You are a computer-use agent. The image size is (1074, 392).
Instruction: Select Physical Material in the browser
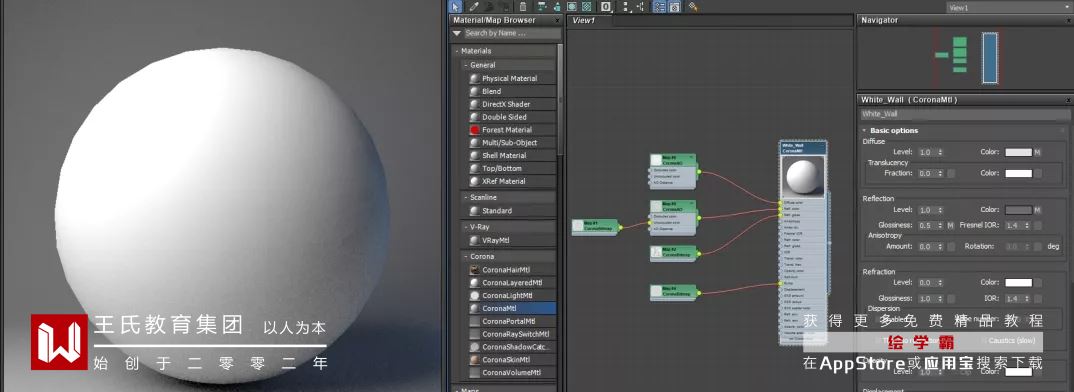[x=509, y=79]
